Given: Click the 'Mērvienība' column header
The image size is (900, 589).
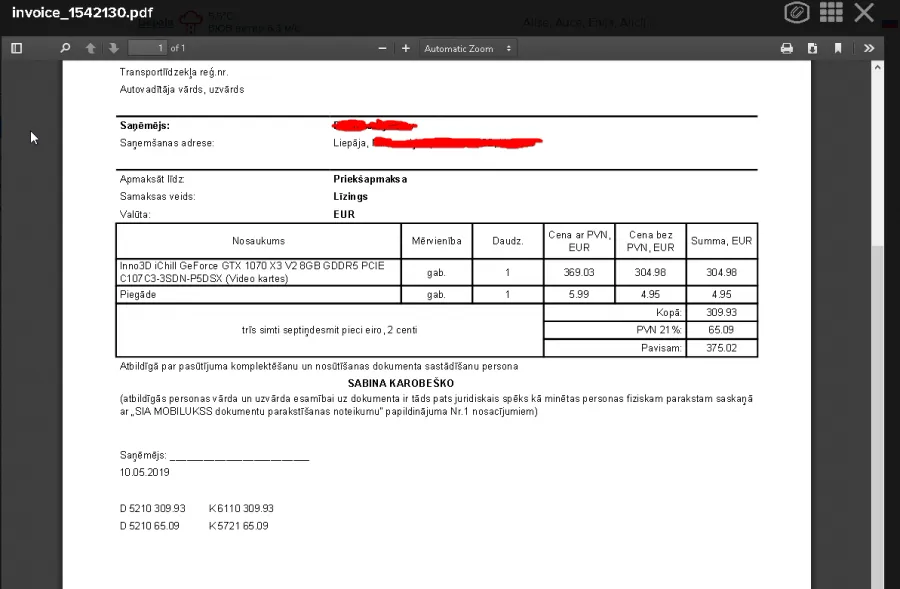Looking at the screenshot, I should 436,241.
